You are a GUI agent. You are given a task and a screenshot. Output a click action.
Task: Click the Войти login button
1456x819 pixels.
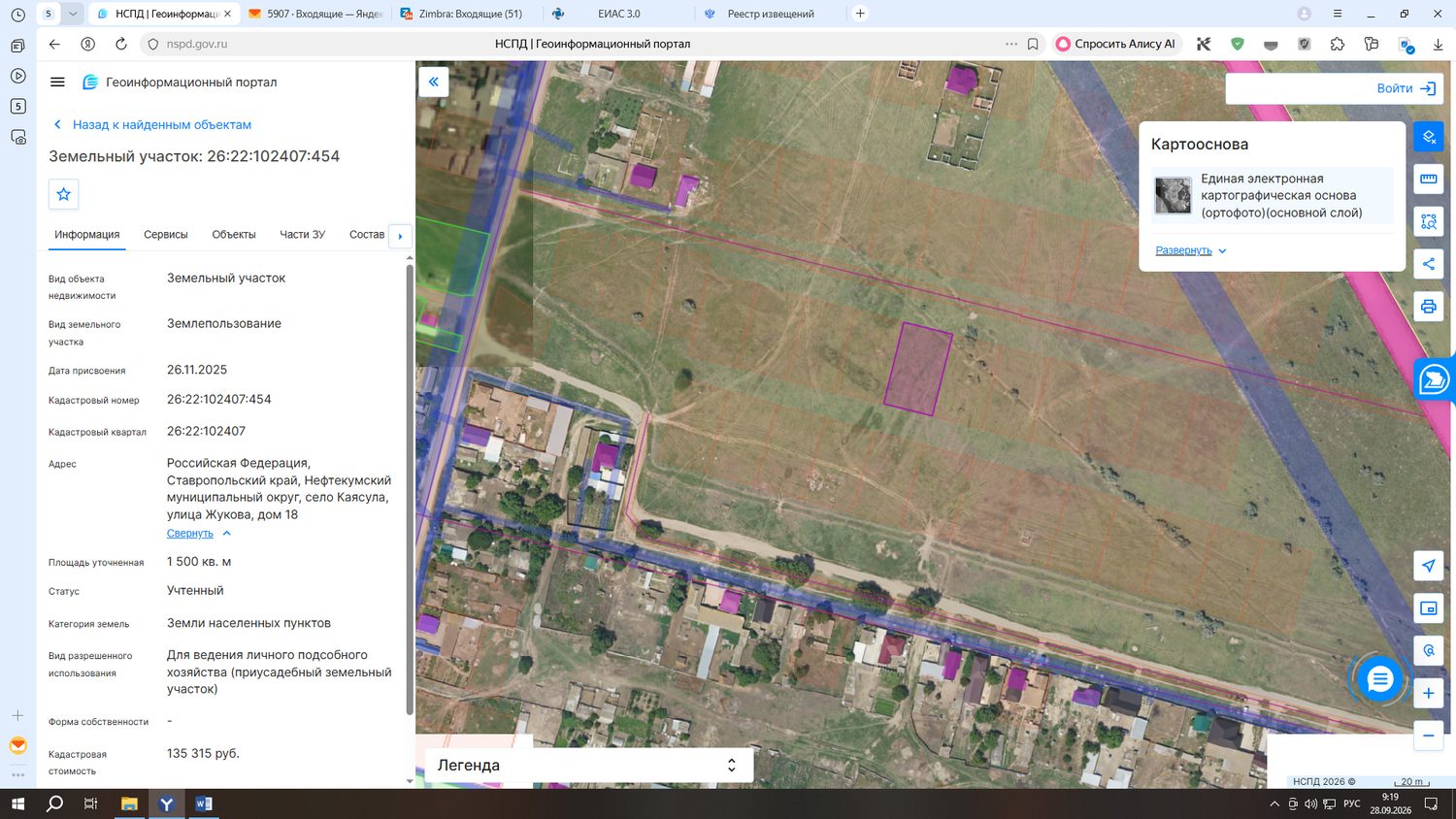click(1406, 88)
